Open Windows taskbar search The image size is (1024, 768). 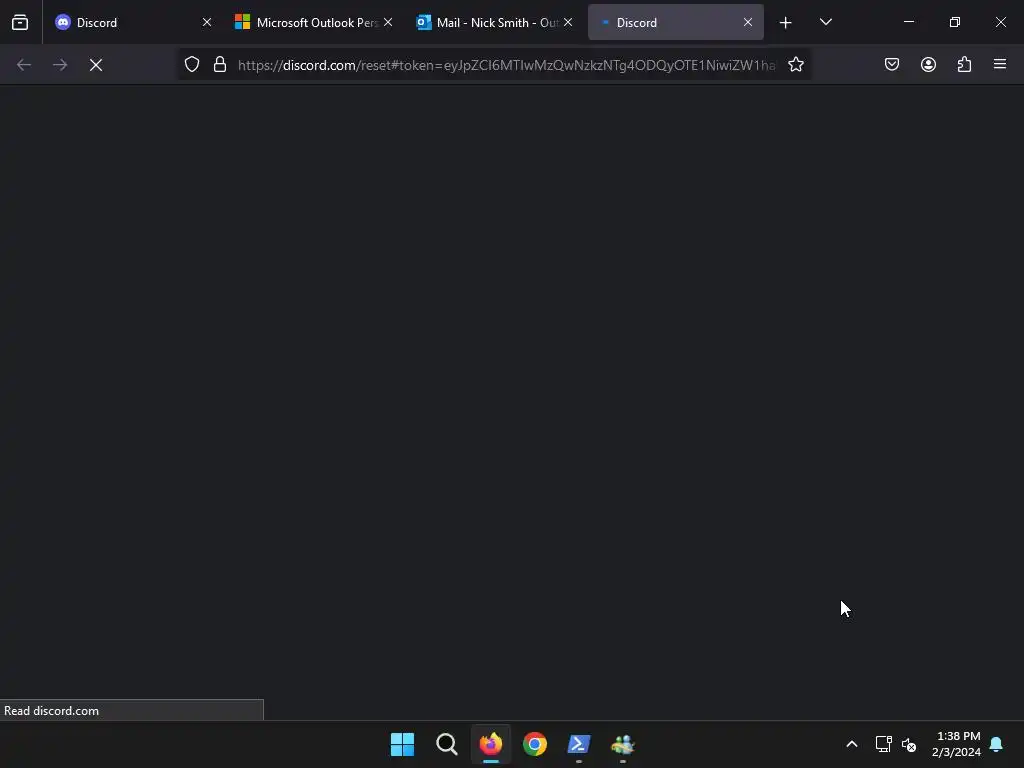(447, 744)
